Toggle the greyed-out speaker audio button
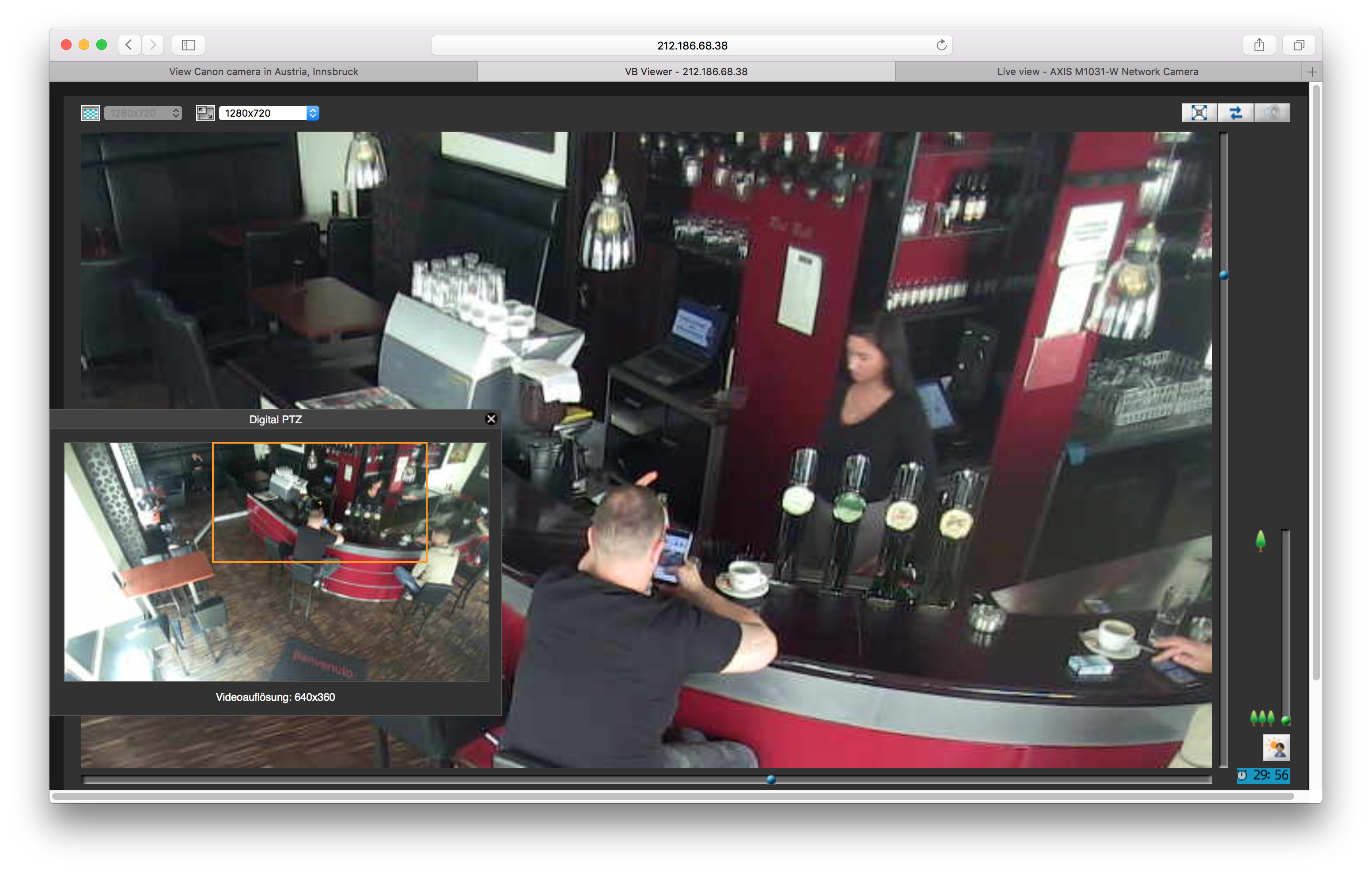 coord(1272,113)
